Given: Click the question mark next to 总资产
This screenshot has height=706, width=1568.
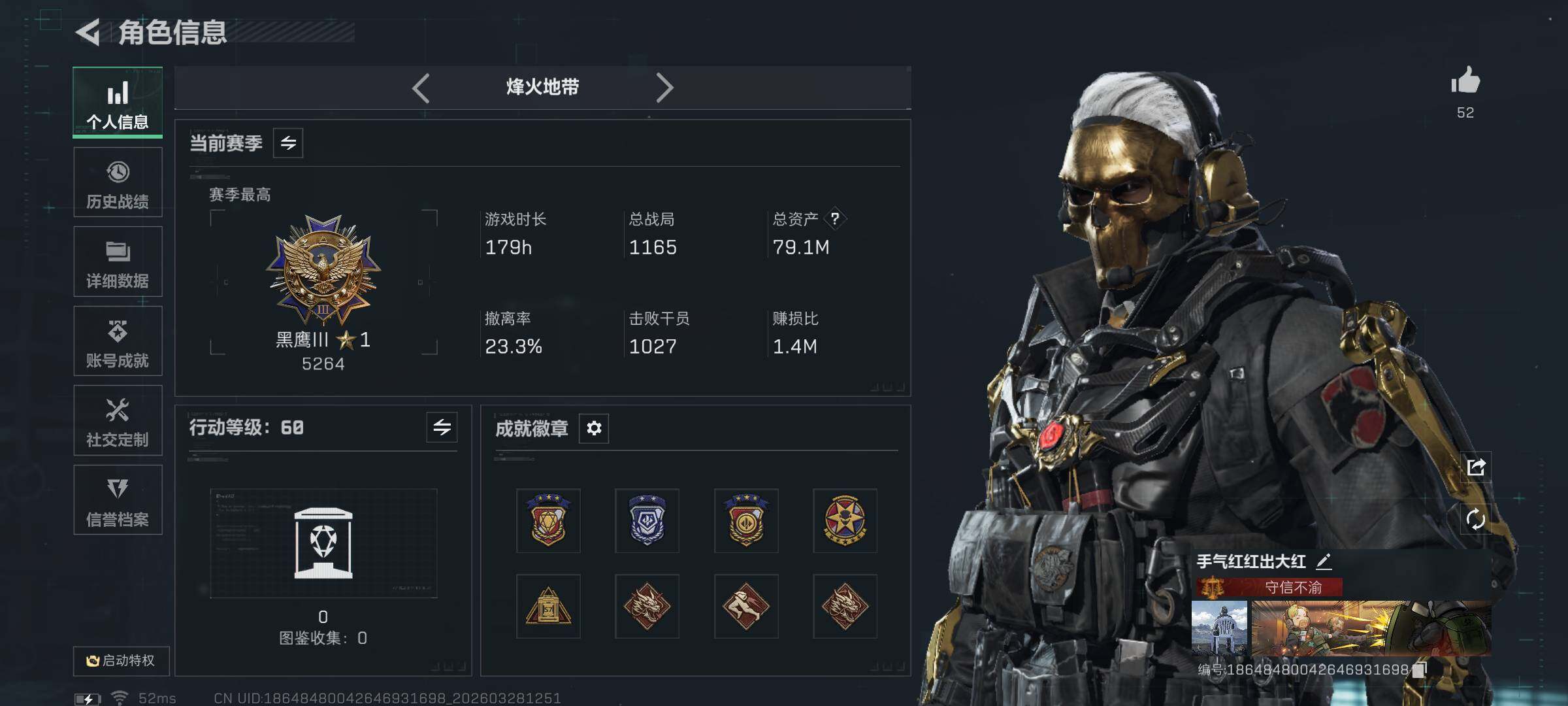Looking at the screenshot, I should [834, 218].
